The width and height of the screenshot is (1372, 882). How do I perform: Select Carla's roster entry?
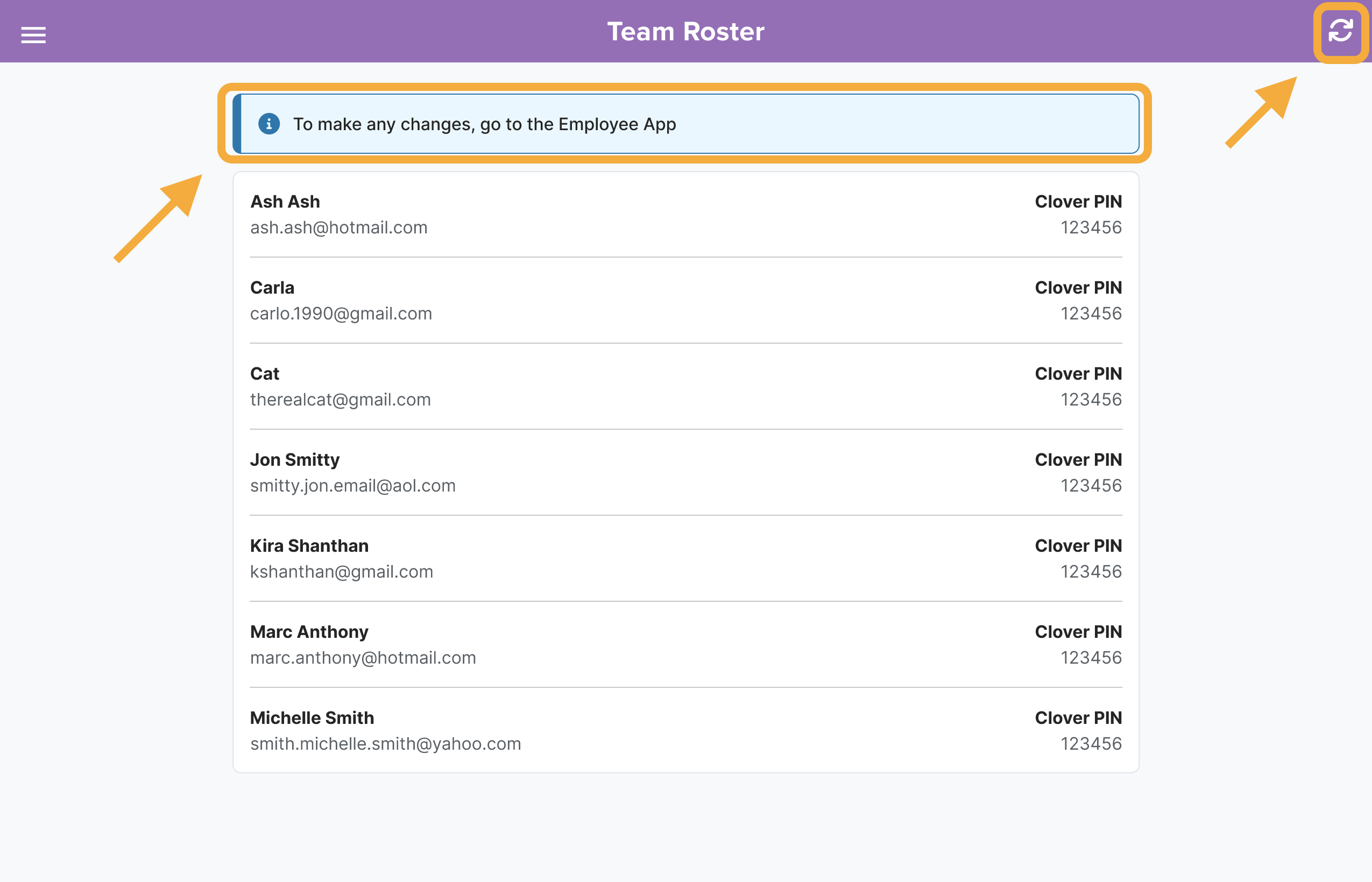(x=272, y=288)
